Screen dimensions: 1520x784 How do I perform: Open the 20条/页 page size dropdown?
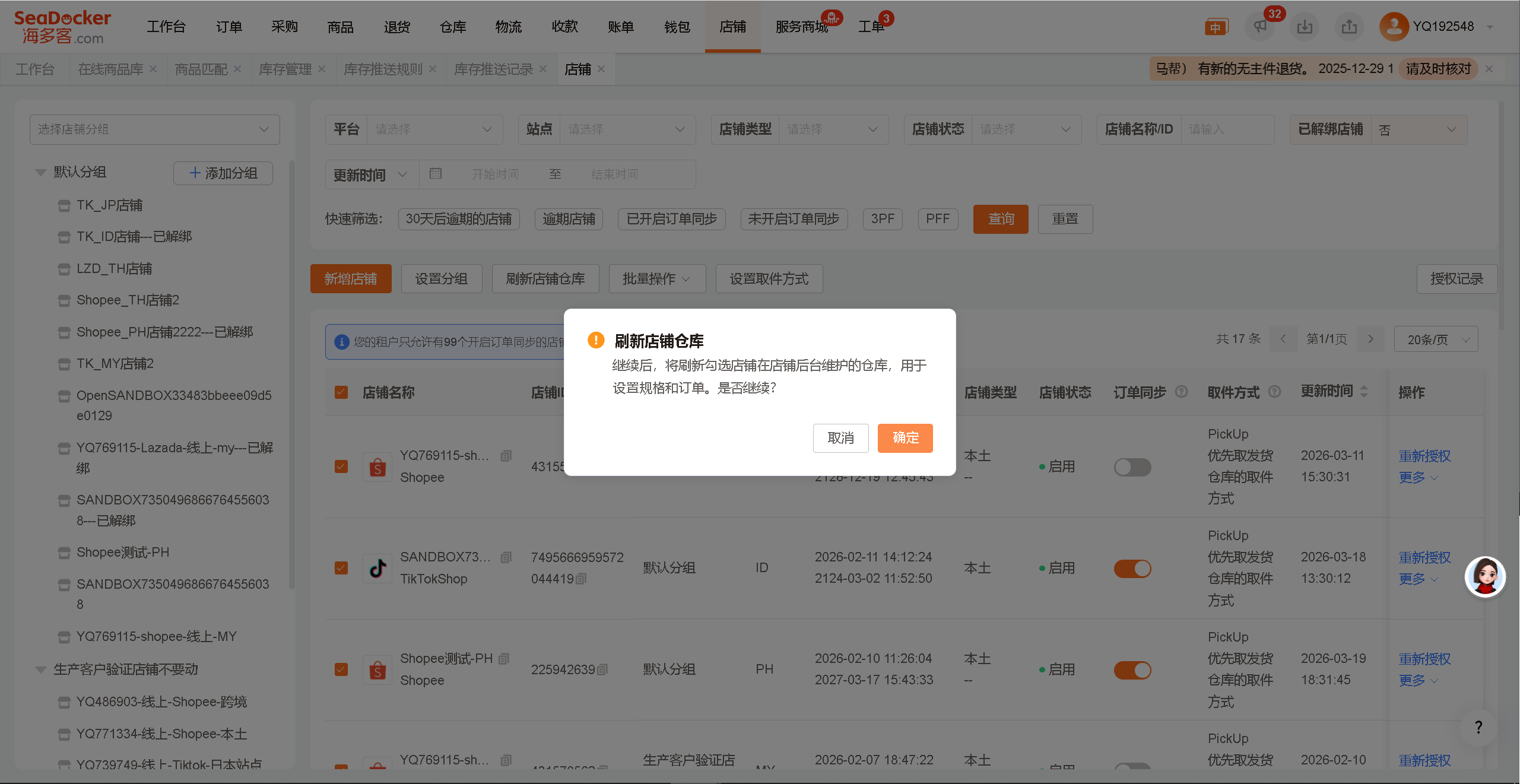1435,339
